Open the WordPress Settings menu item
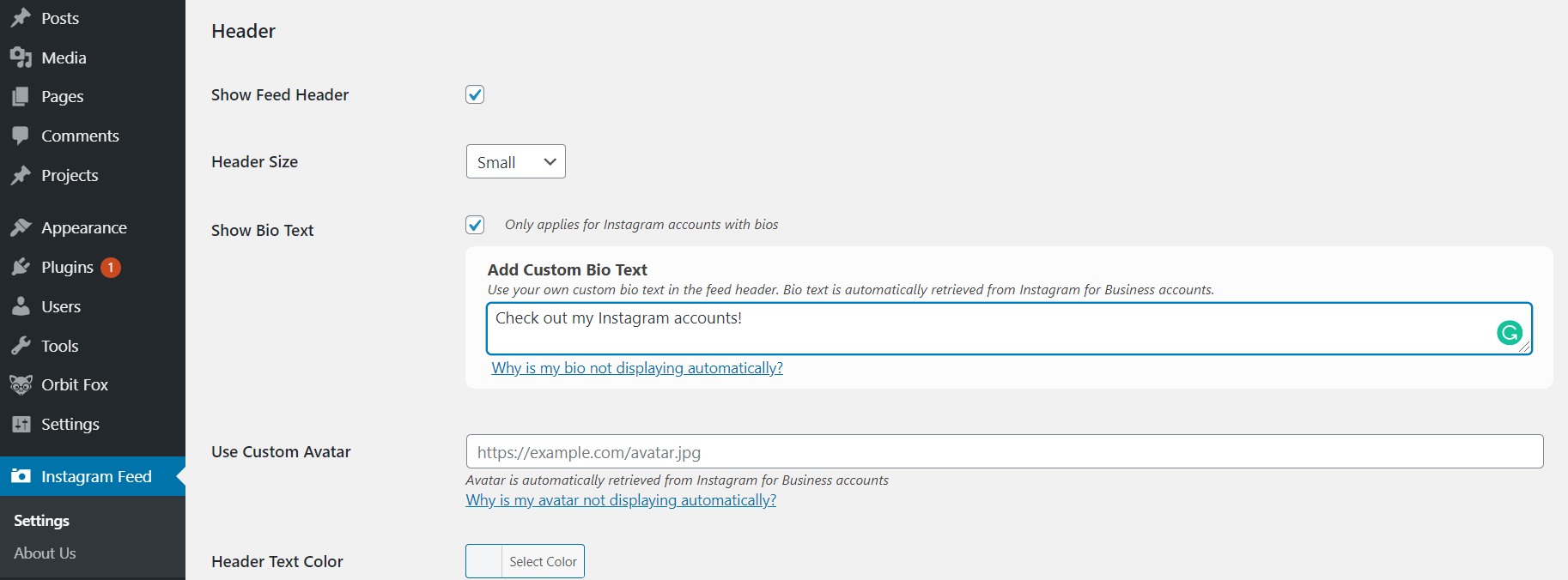1568x580 pixels. (70, 424)
